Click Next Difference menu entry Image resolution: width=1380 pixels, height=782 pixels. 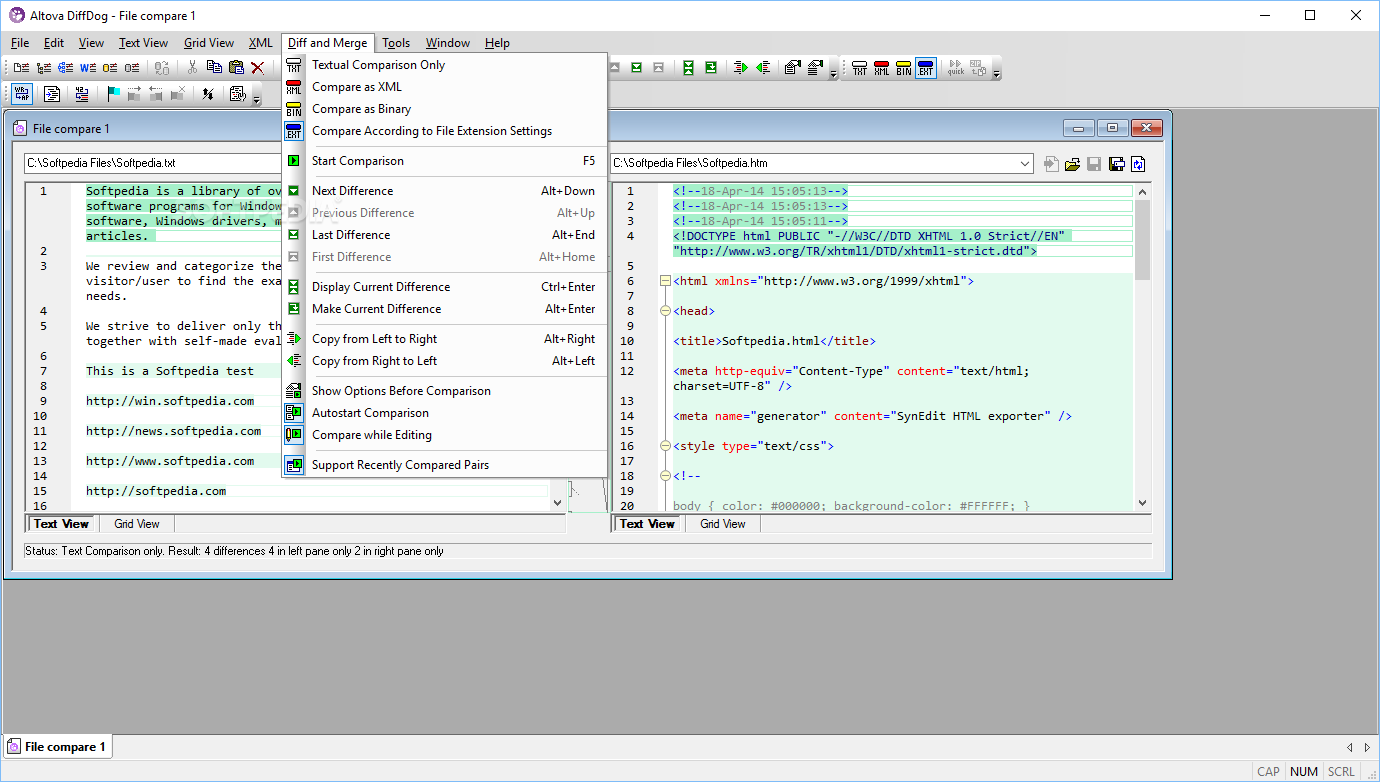[445, 191]
